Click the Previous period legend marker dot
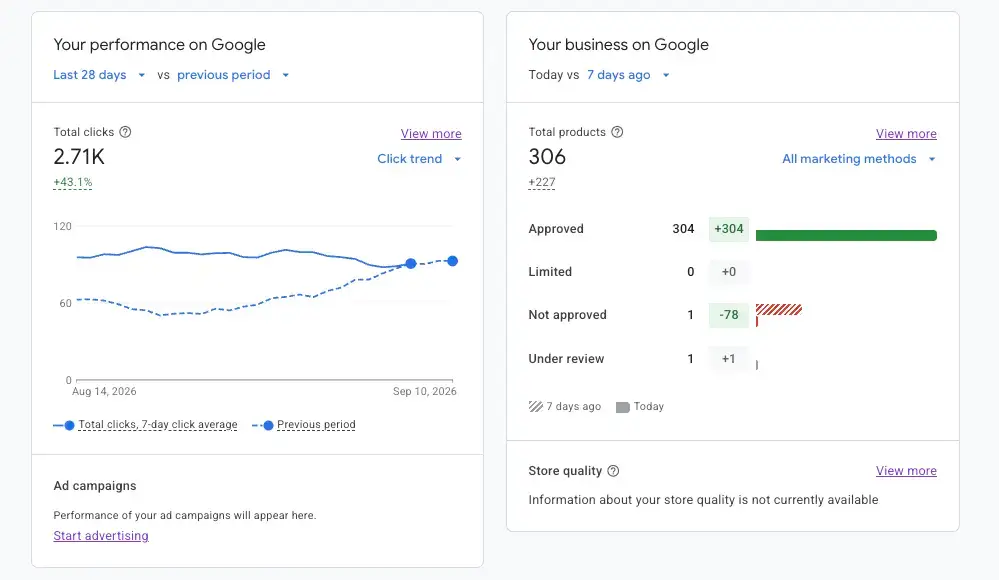 (268, 425)
